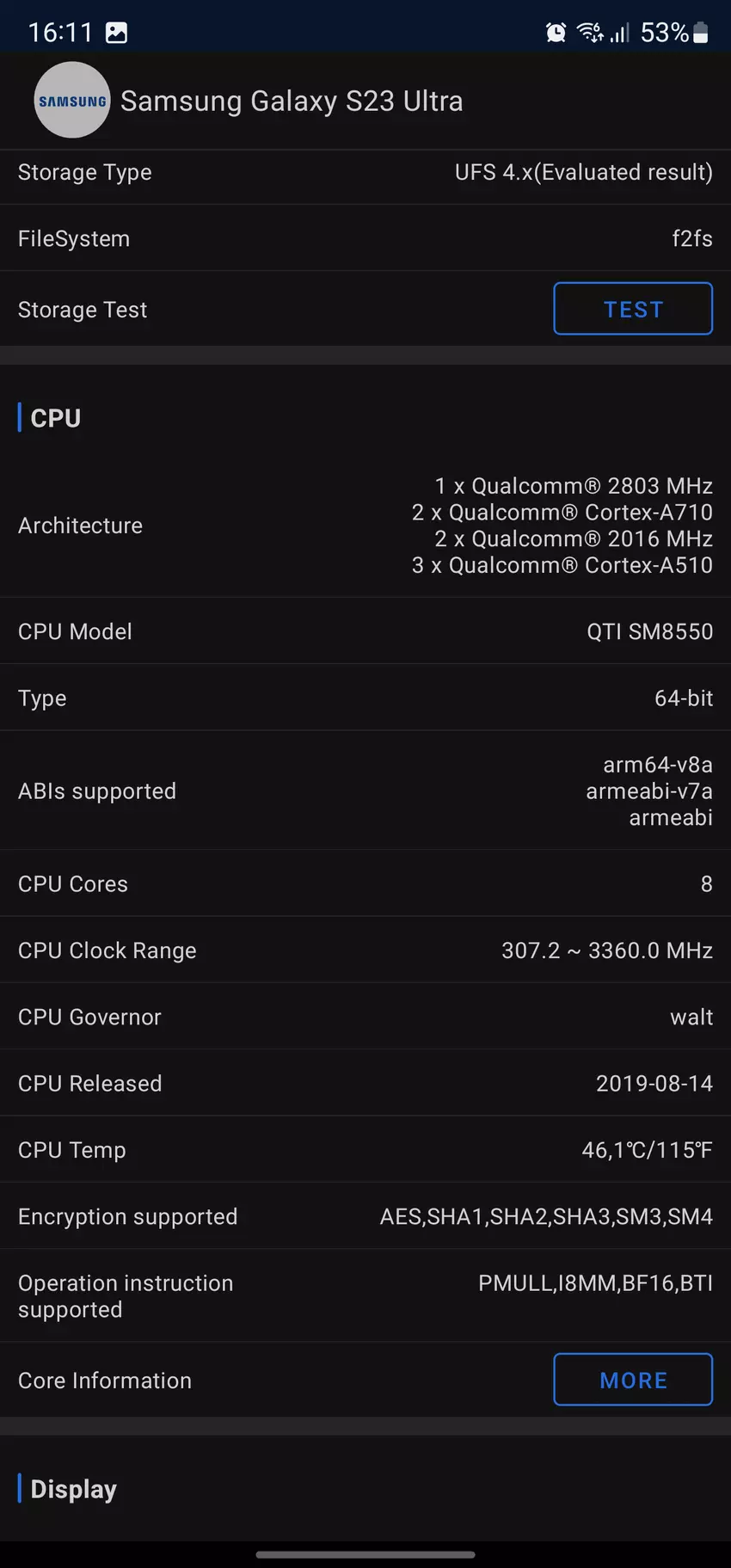Tap the Samsung logo icon
The height and width of the screenshot is (1568, 731).
click(72, 101)
